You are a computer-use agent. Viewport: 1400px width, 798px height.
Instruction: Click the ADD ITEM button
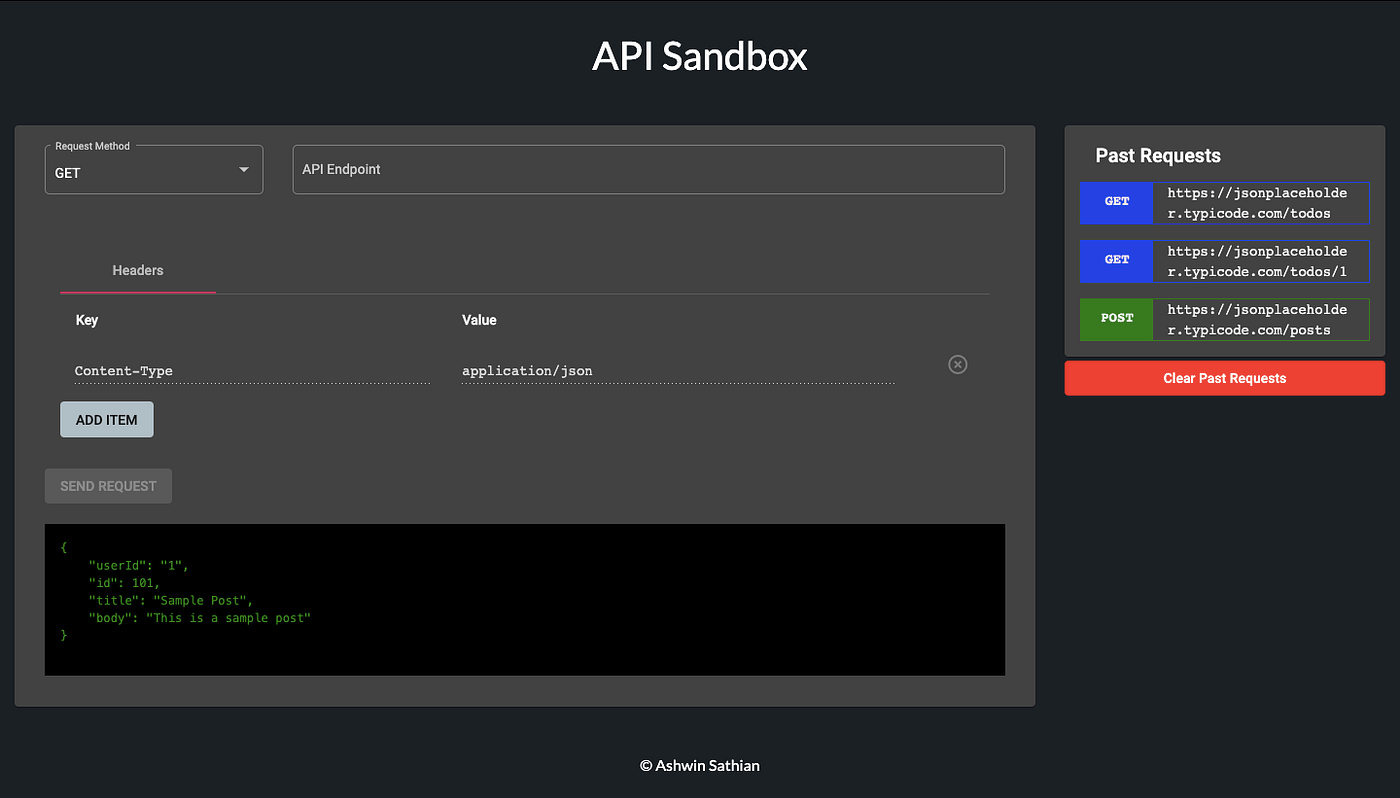106,419
